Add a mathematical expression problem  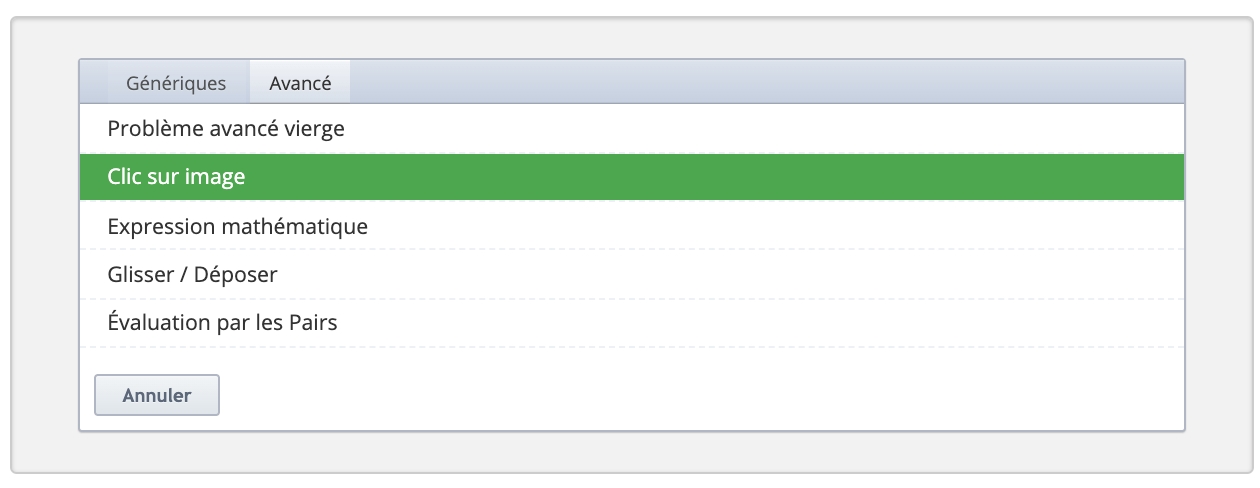coord(238,227)
